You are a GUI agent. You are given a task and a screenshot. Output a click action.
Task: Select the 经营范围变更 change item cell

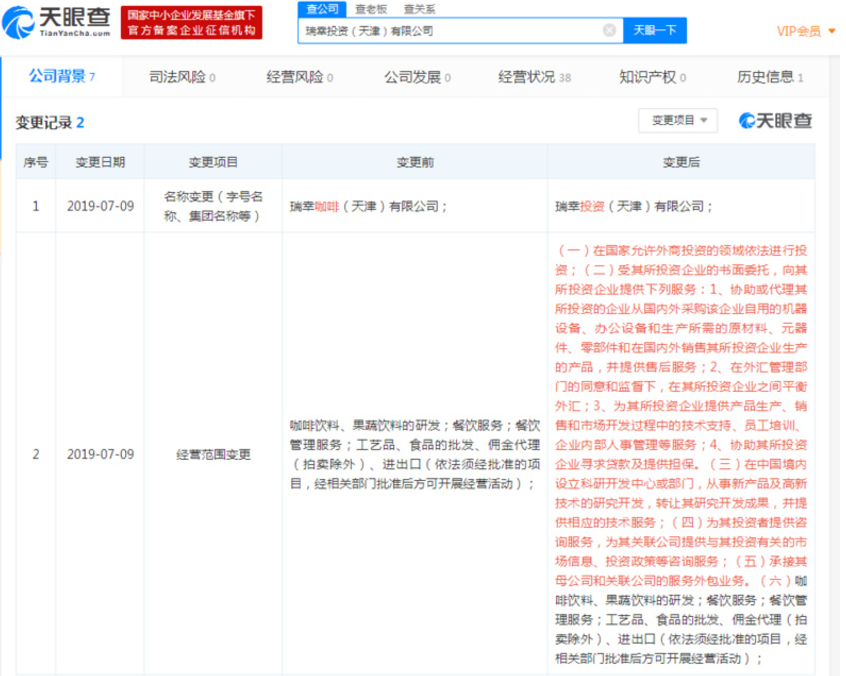tap(213, 454)
